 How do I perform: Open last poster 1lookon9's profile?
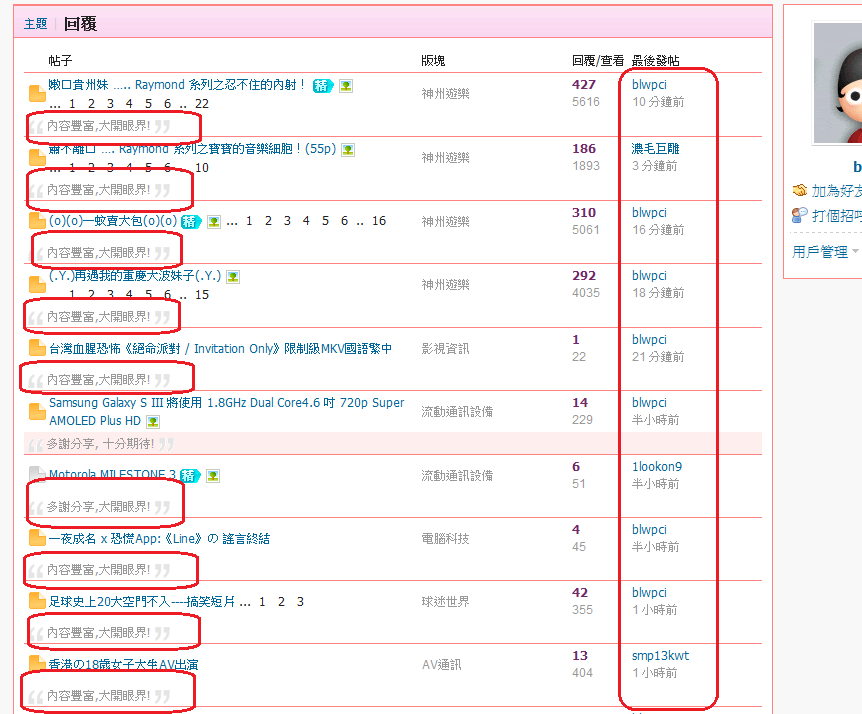click(657, 467)
